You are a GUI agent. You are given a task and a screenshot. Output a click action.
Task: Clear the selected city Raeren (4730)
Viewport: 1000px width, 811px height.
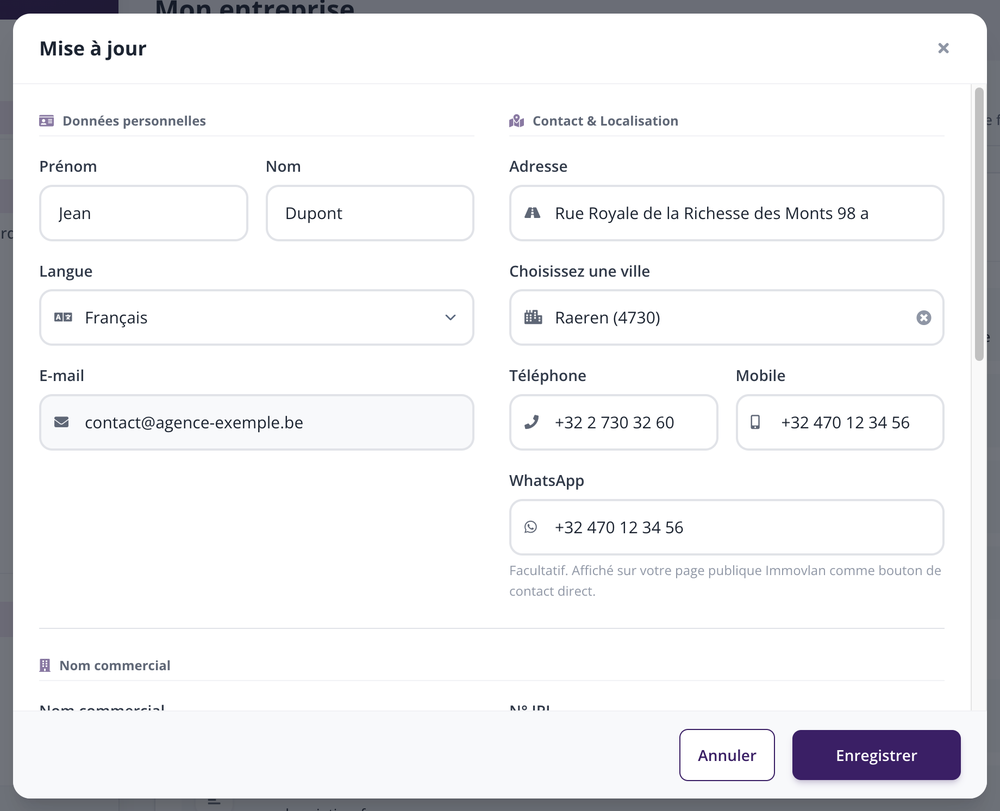[923, 318]
